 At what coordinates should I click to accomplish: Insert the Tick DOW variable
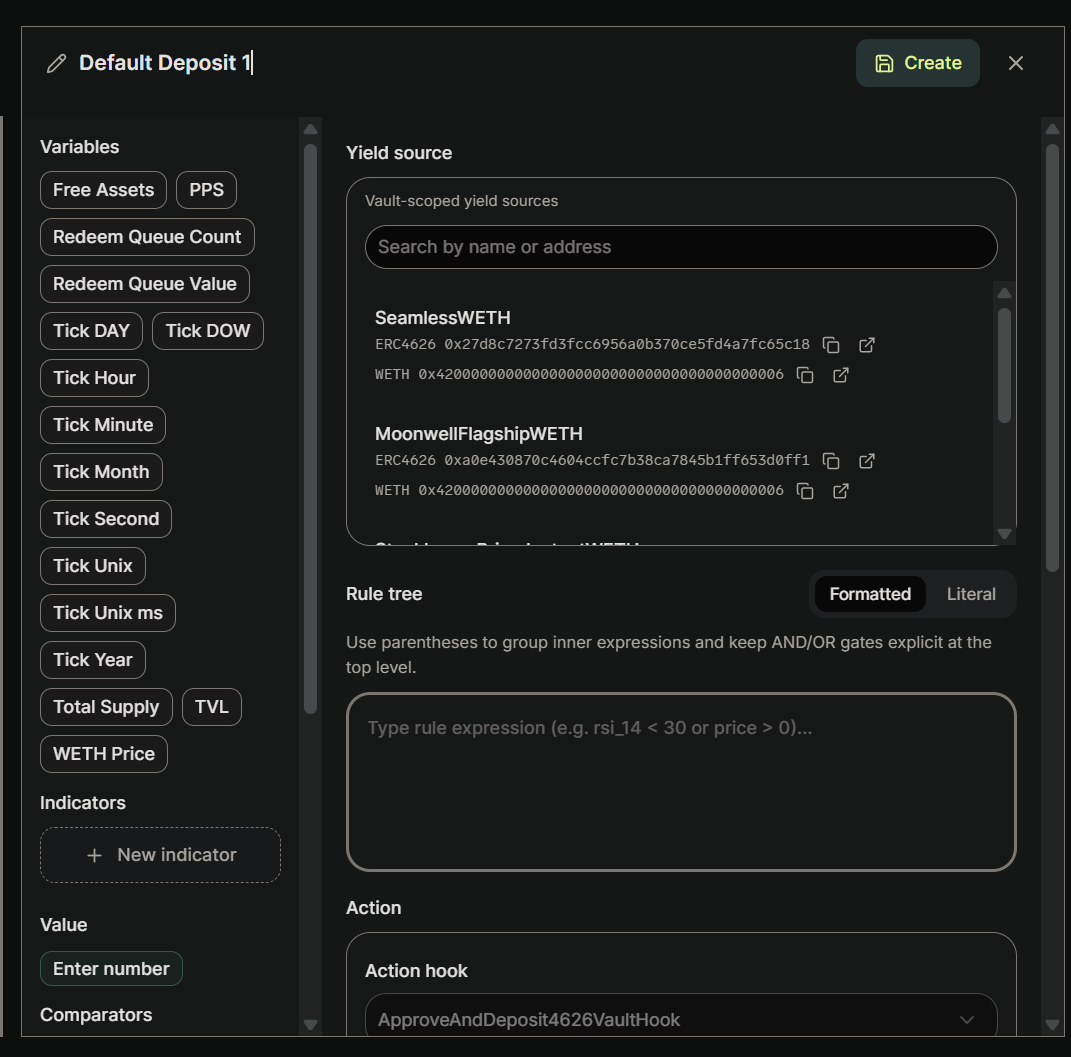208,331
